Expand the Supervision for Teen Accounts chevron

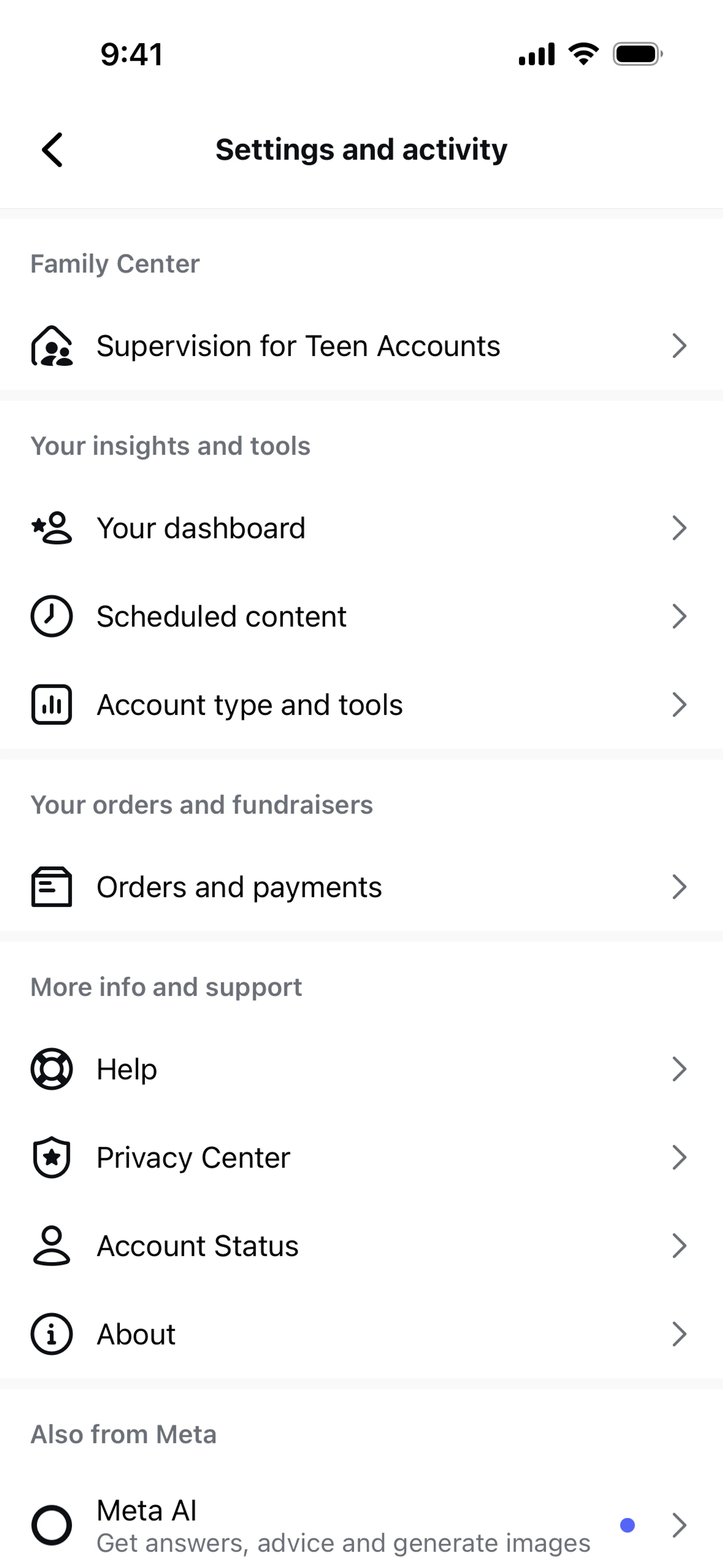[679, 346]
